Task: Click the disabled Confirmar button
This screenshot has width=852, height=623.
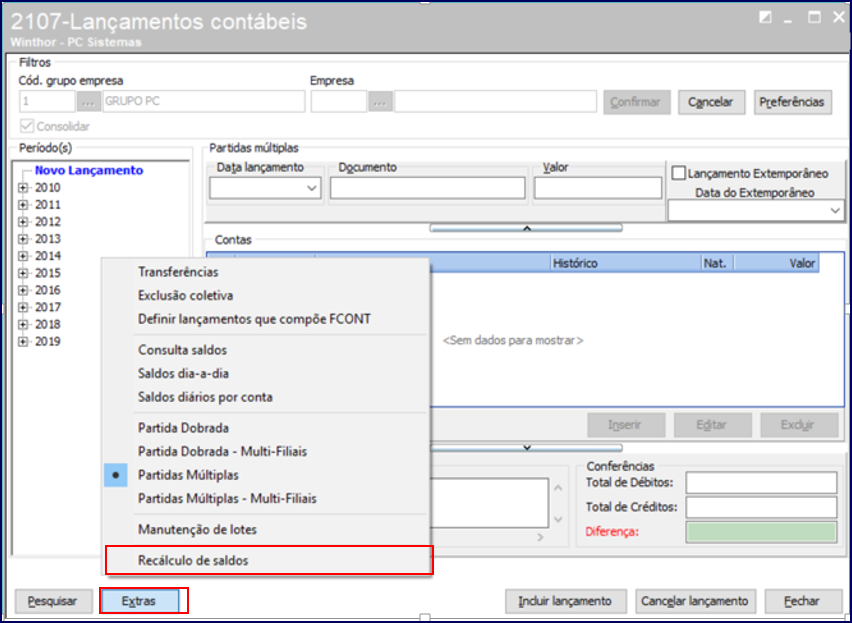Action: coord(636,102)
